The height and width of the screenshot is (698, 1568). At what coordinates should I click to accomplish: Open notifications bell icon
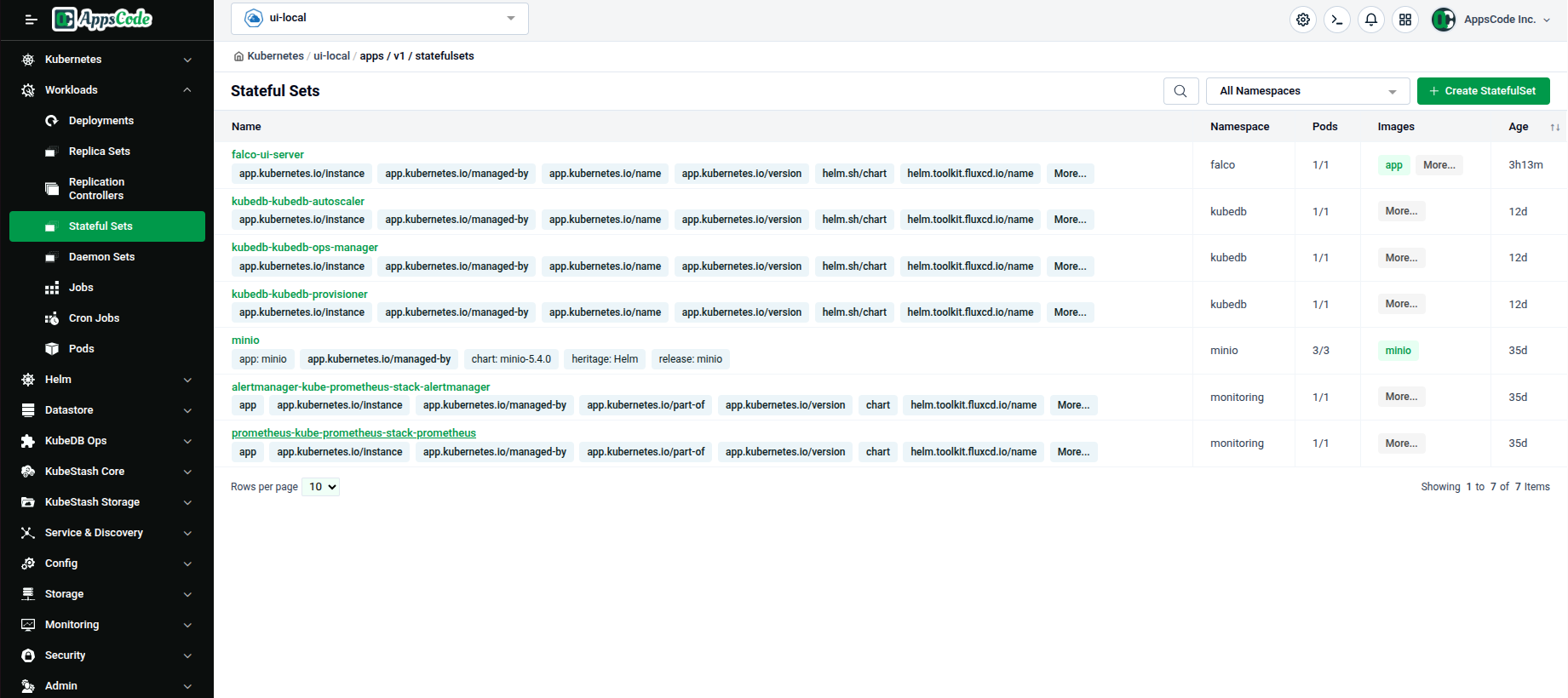coord(1371,20)
